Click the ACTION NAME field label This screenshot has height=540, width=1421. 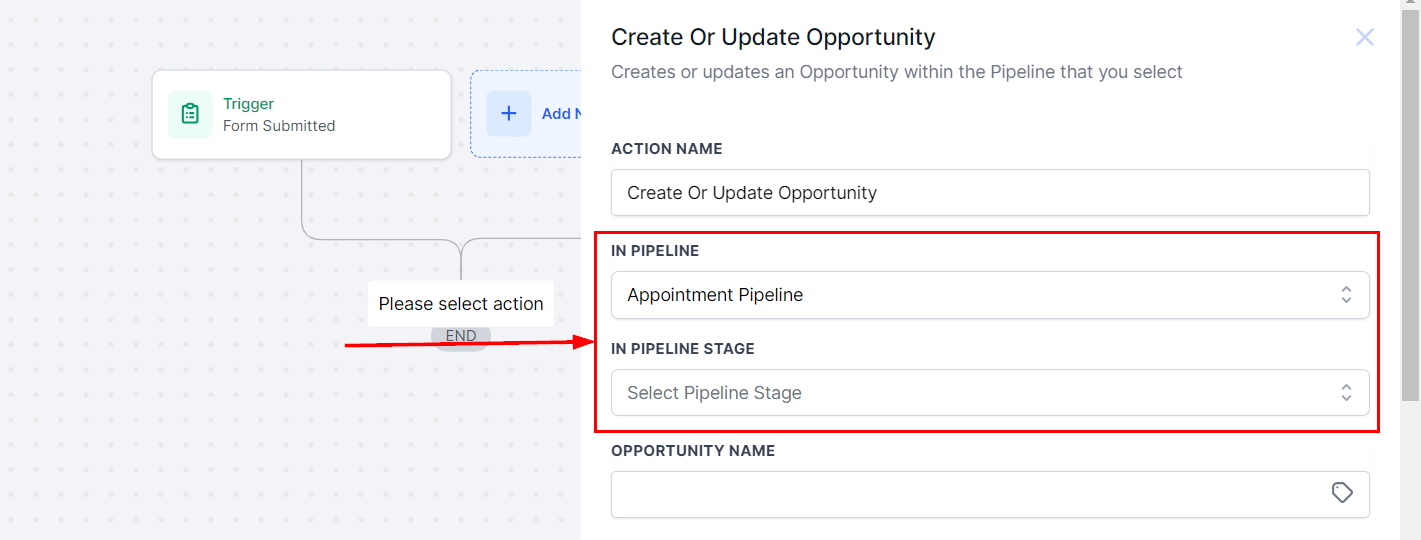pyautogui.click(x=666, y=149)
